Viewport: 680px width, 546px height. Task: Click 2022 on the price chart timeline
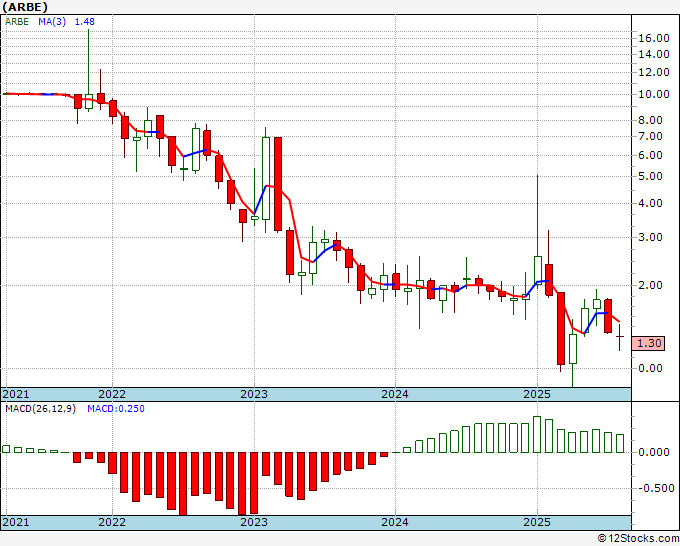pyautogui.click(x=112, y=394)
